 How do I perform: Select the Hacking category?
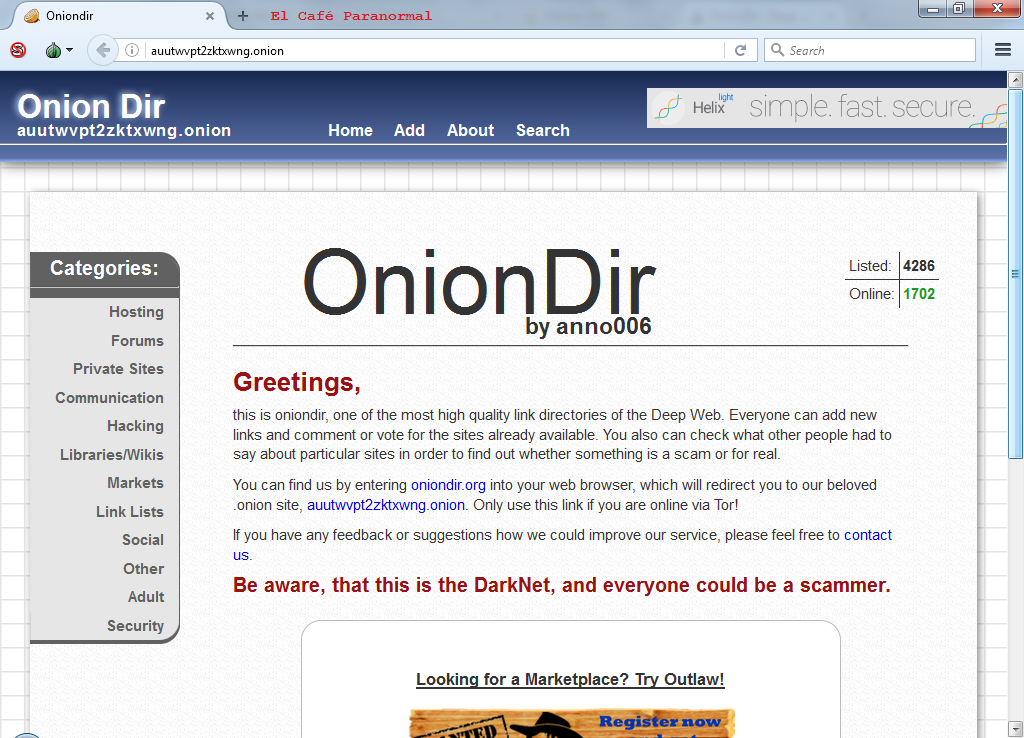click(135, 426)
